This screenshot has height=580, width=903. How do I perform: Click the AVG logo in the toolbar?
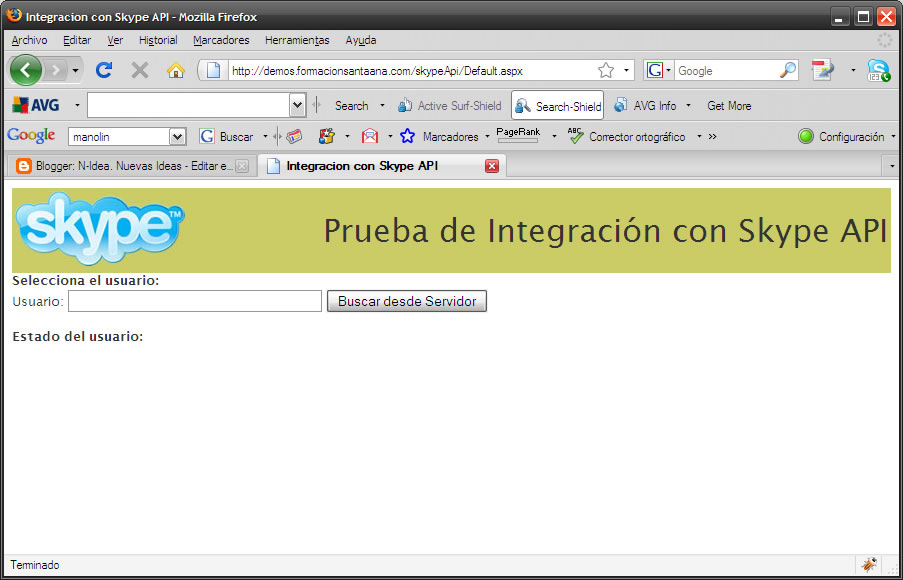[x=36, y=105]
